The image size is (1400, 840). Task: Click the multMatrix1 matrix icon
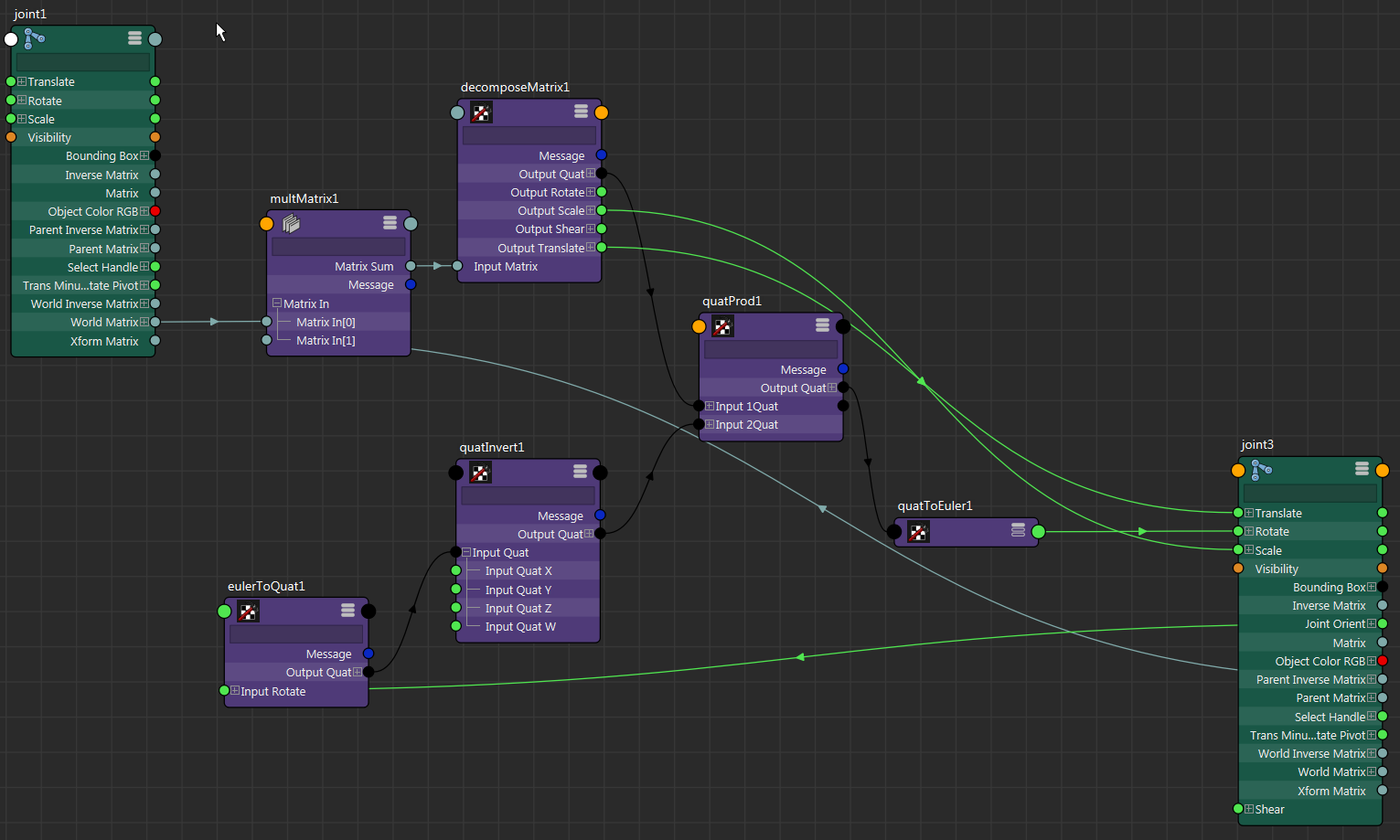click(x=290, y=223)
